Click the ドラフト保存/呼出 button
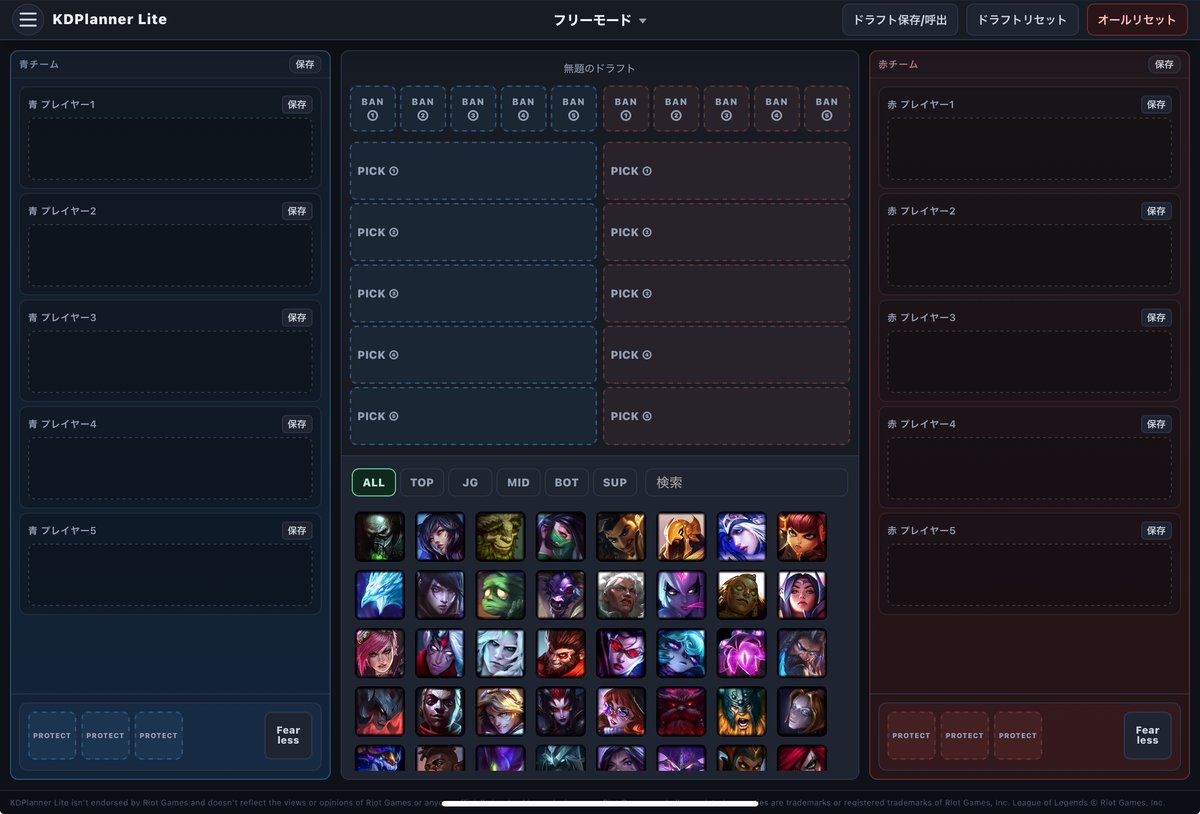The image size is (1200, 814). 901,20
